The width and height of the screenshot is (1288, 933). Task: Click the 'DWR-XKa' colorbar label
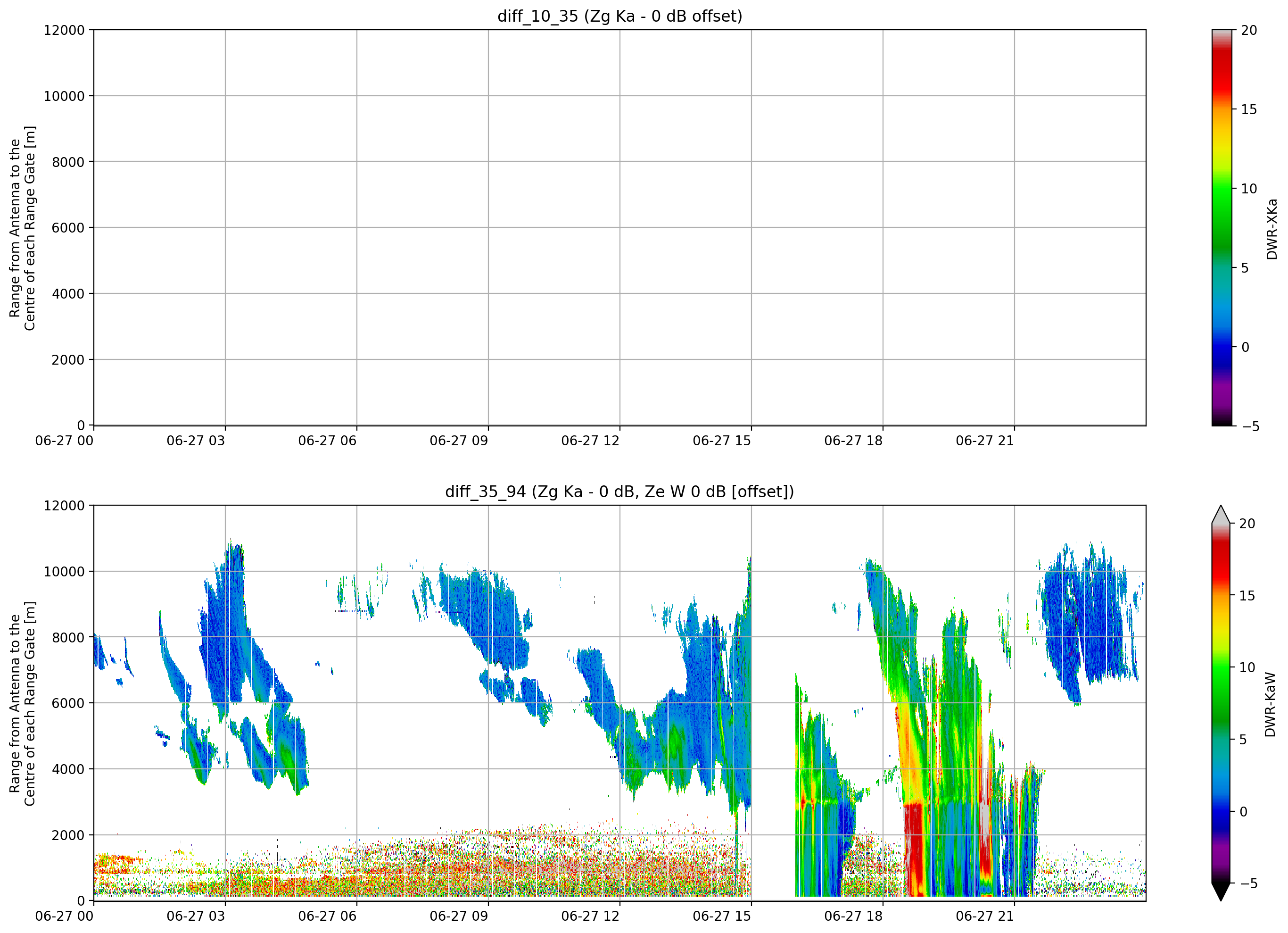coord(1271,229)
